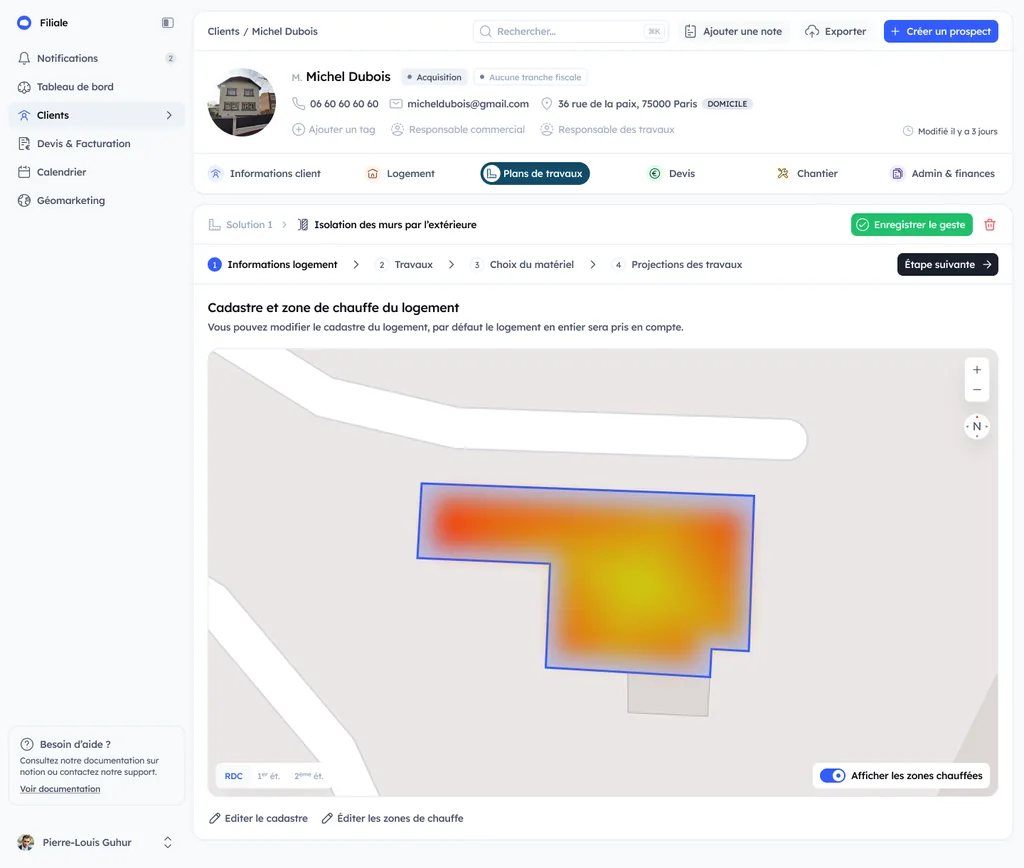The image size is (1024, 868).
Task: Click Étape suivante button
Action: pos(948,265)
